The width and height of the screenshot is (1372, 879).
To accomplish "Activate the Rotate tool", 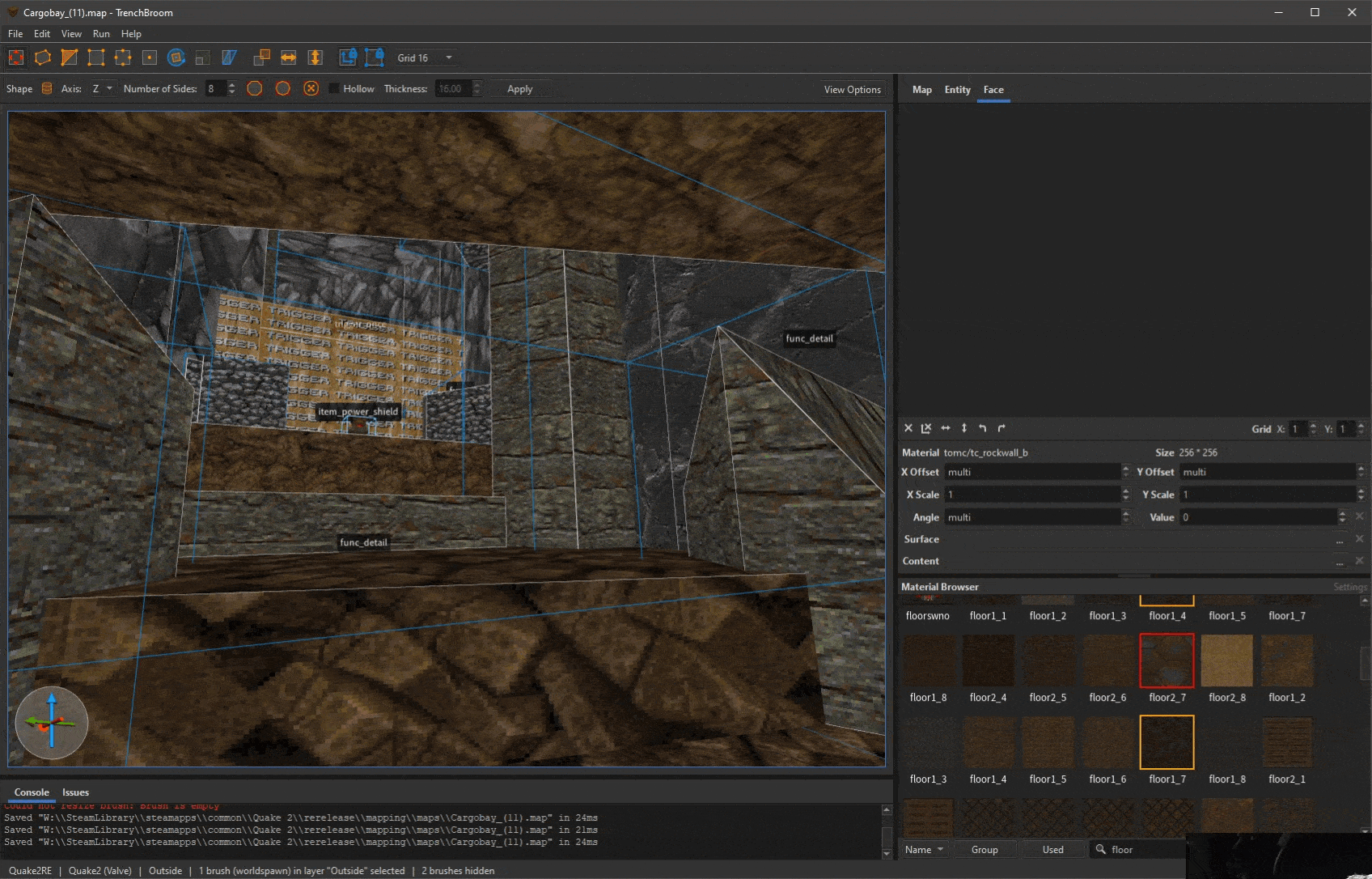I will coord(176,57).
